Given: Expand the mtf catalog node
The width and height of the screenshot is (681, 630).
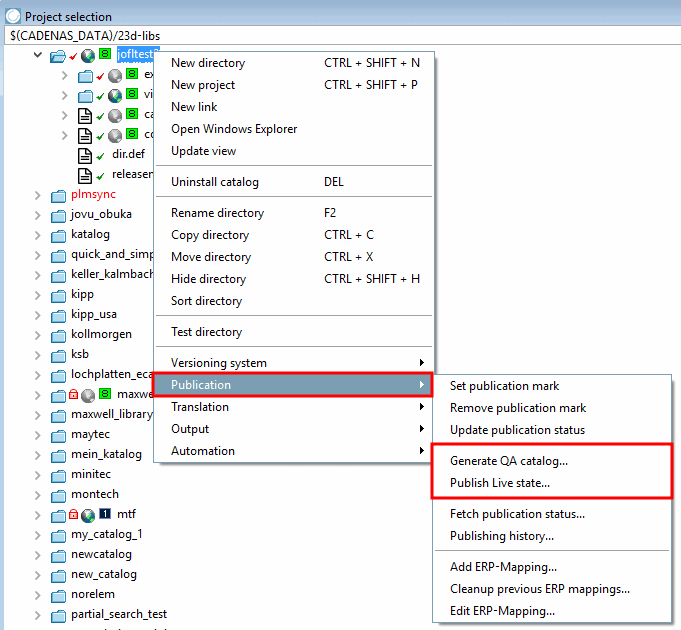Looking at the screenshot, I should tap(38, 515).
